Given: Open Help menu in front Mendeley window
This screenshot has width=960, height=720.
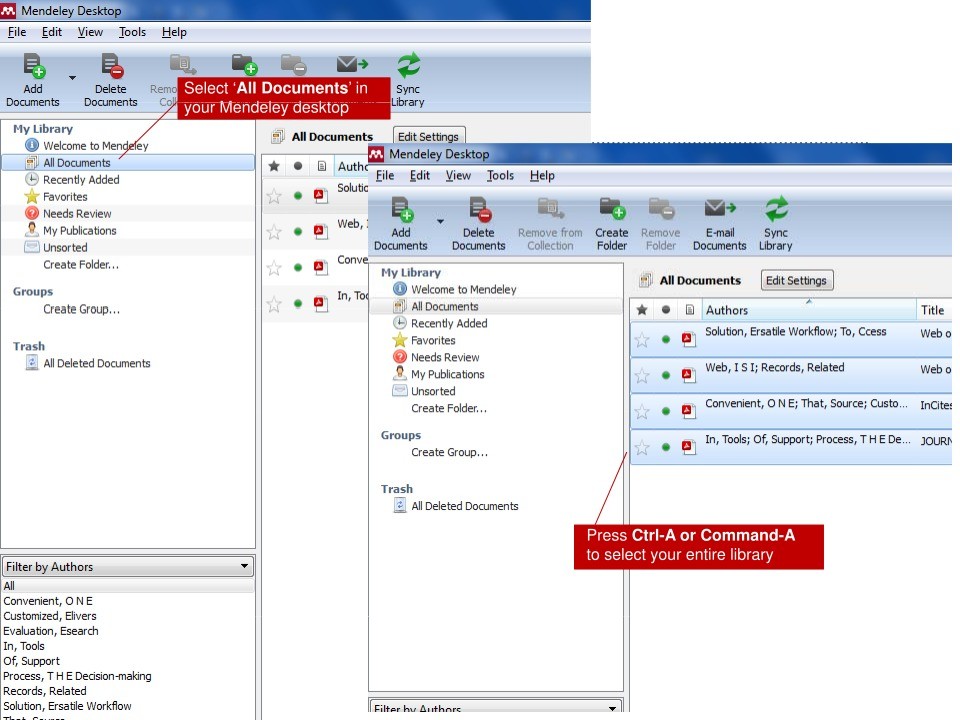Looking at the screenshot, I should (x=542, y=176).
